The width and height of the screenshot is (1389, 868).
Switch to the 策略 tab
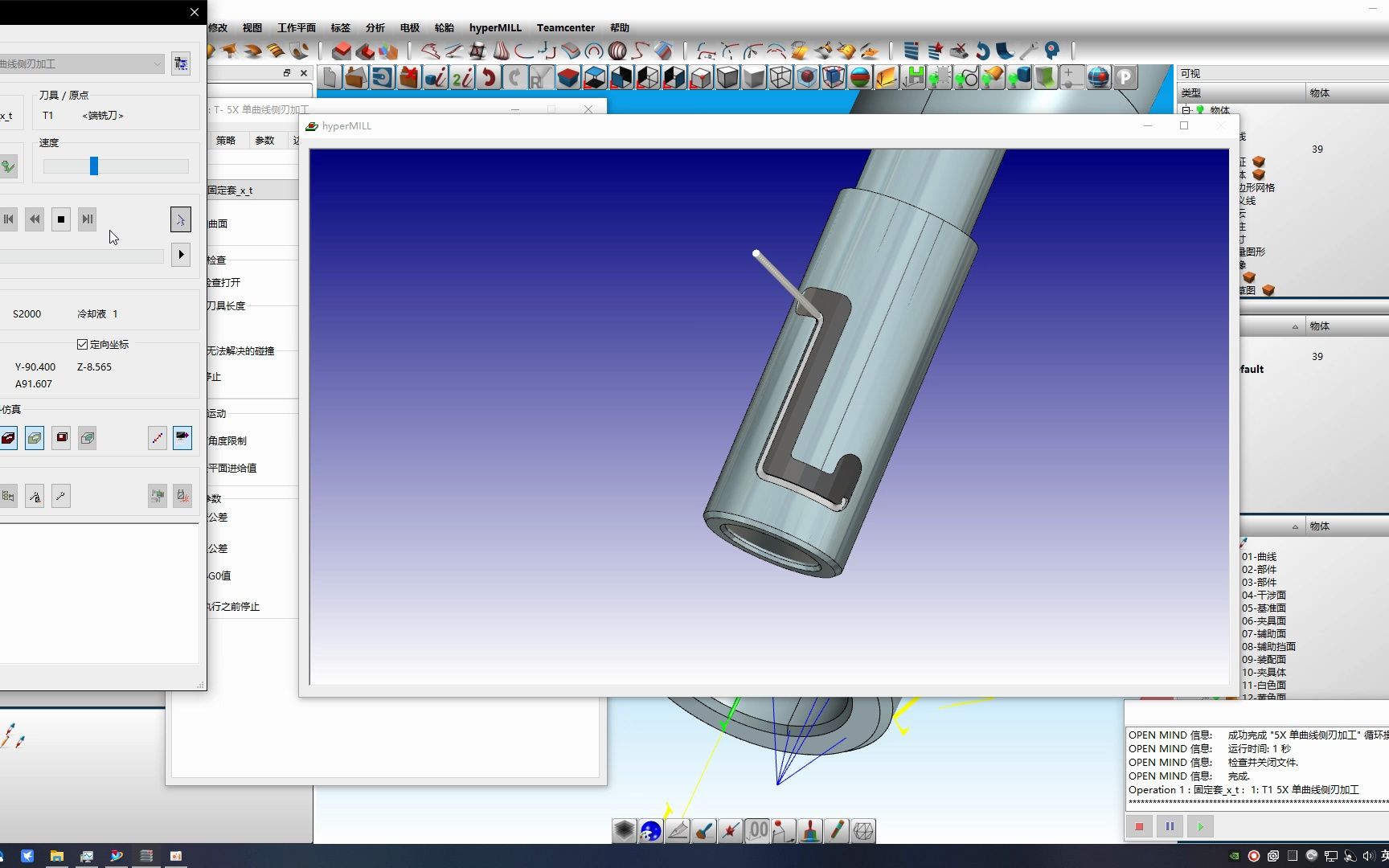[226, 140]
